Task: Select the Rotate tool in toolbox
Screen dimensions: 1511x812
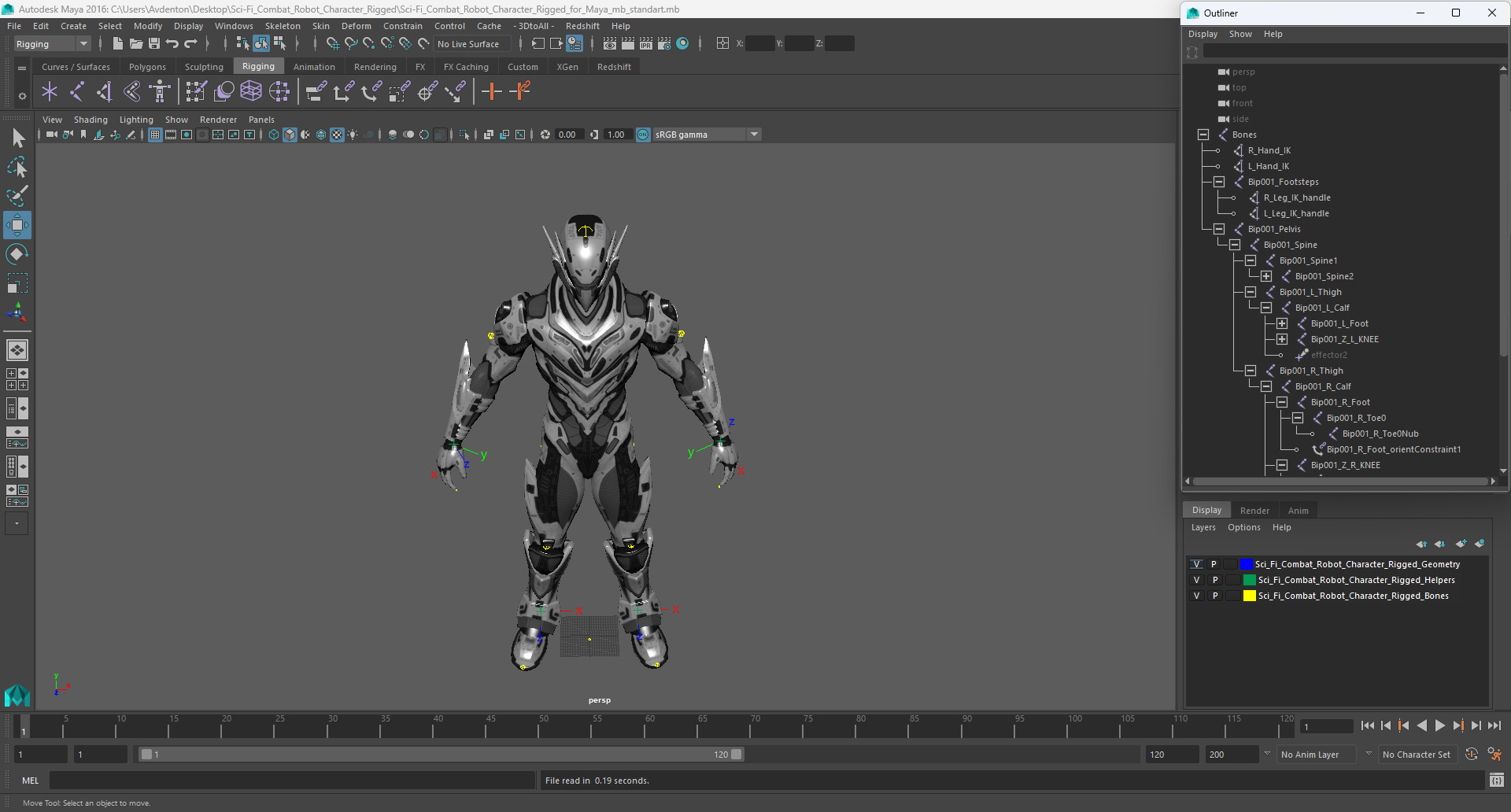Action: point(17,254)
